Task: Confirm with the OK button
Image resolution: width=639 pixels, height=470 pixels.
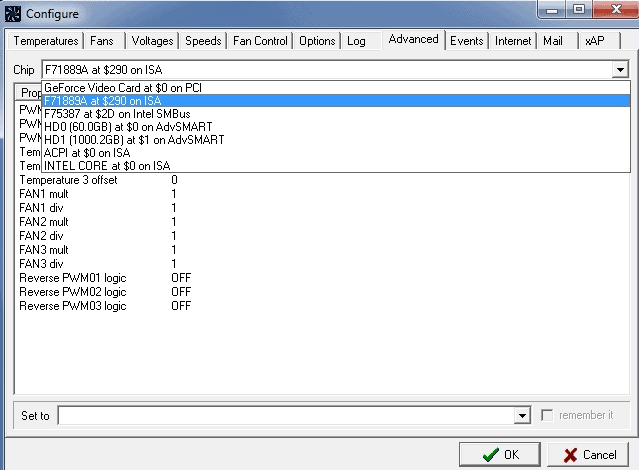Action: [x=500, y=455]
